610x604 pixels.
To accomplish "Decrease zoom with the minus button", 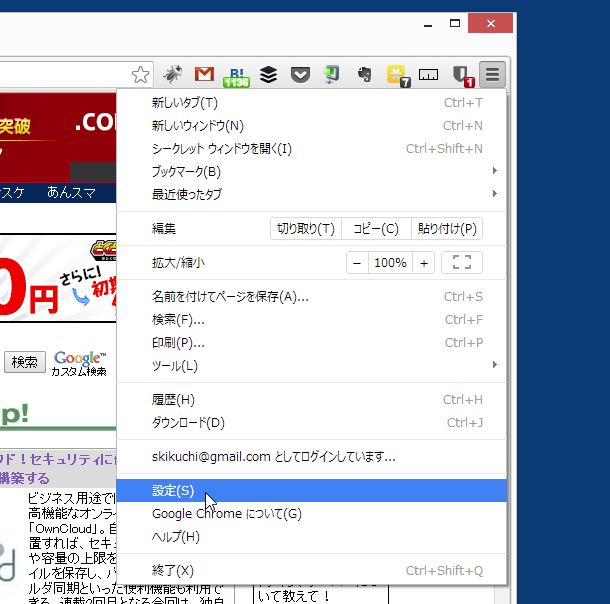I will click(x=357, y=263).
